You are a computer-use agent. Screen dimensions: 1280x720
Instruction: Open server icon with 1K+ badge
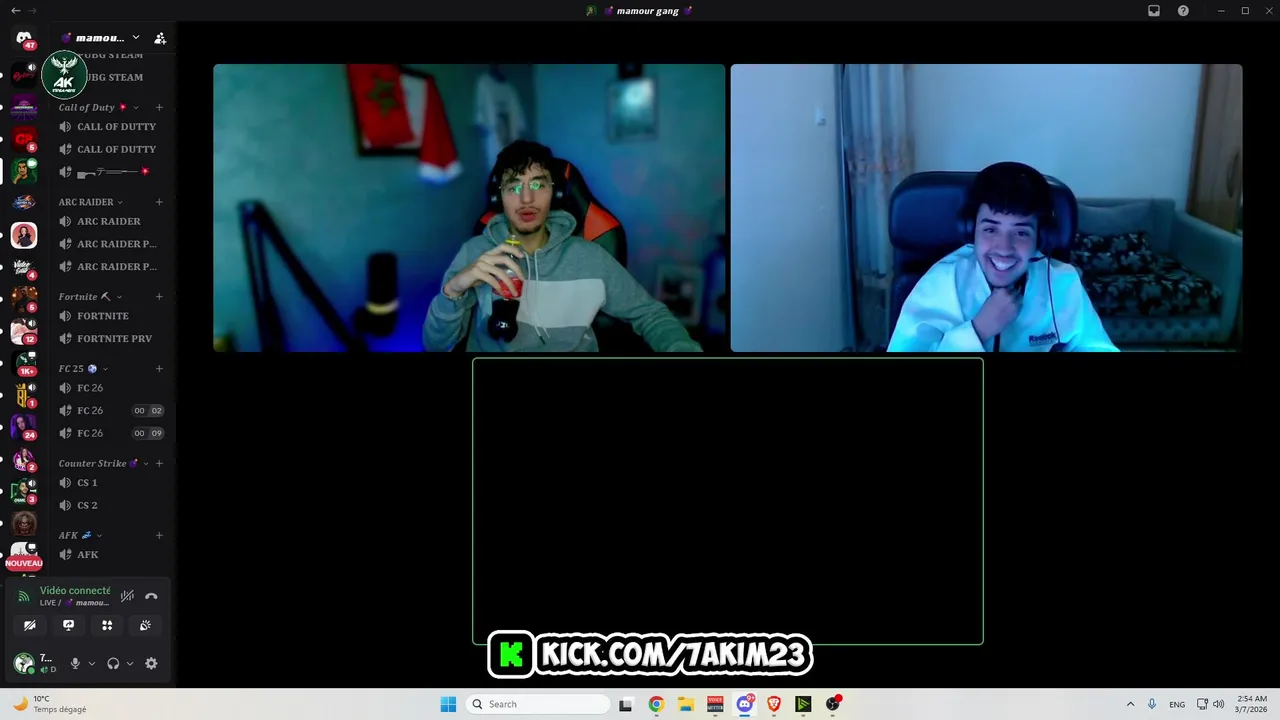(24, 364)
